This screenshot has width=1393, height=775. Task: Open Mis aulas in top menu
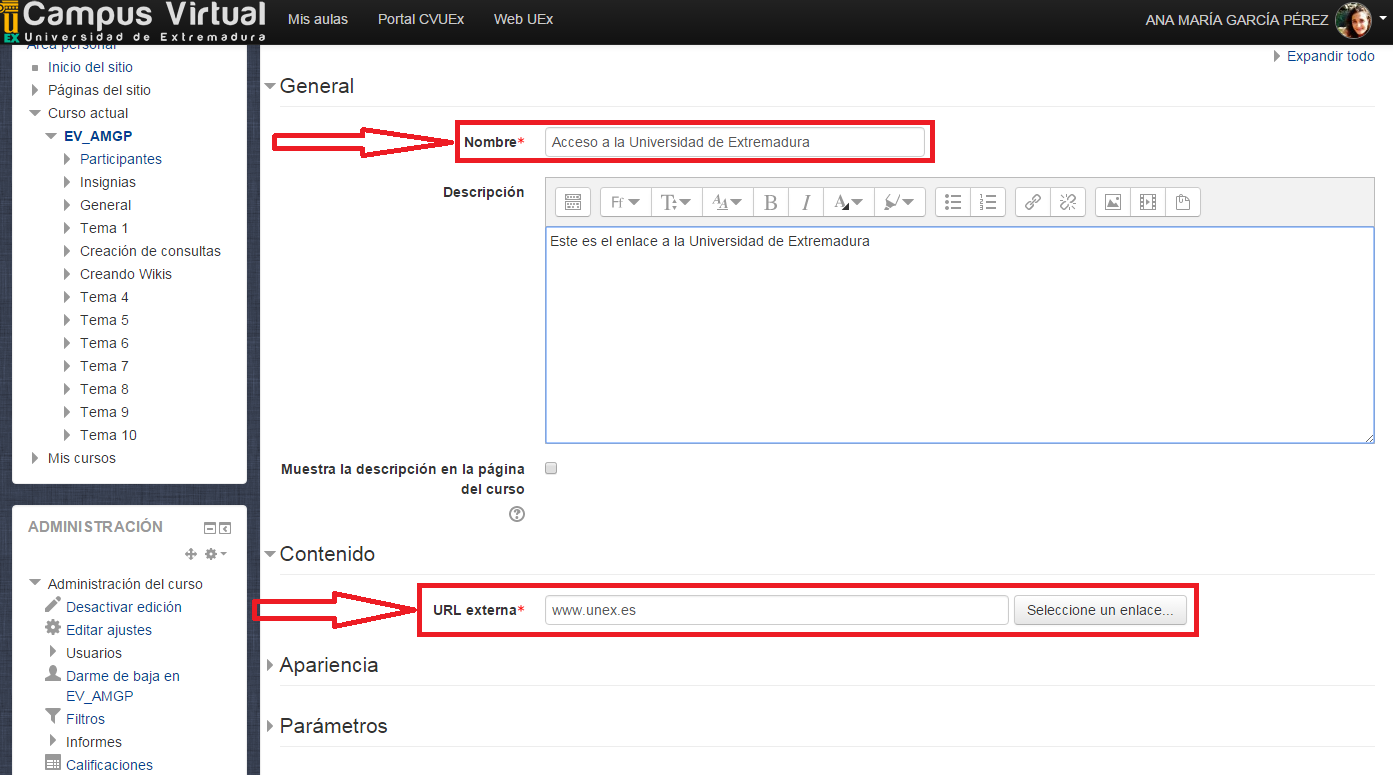(317, 19)
